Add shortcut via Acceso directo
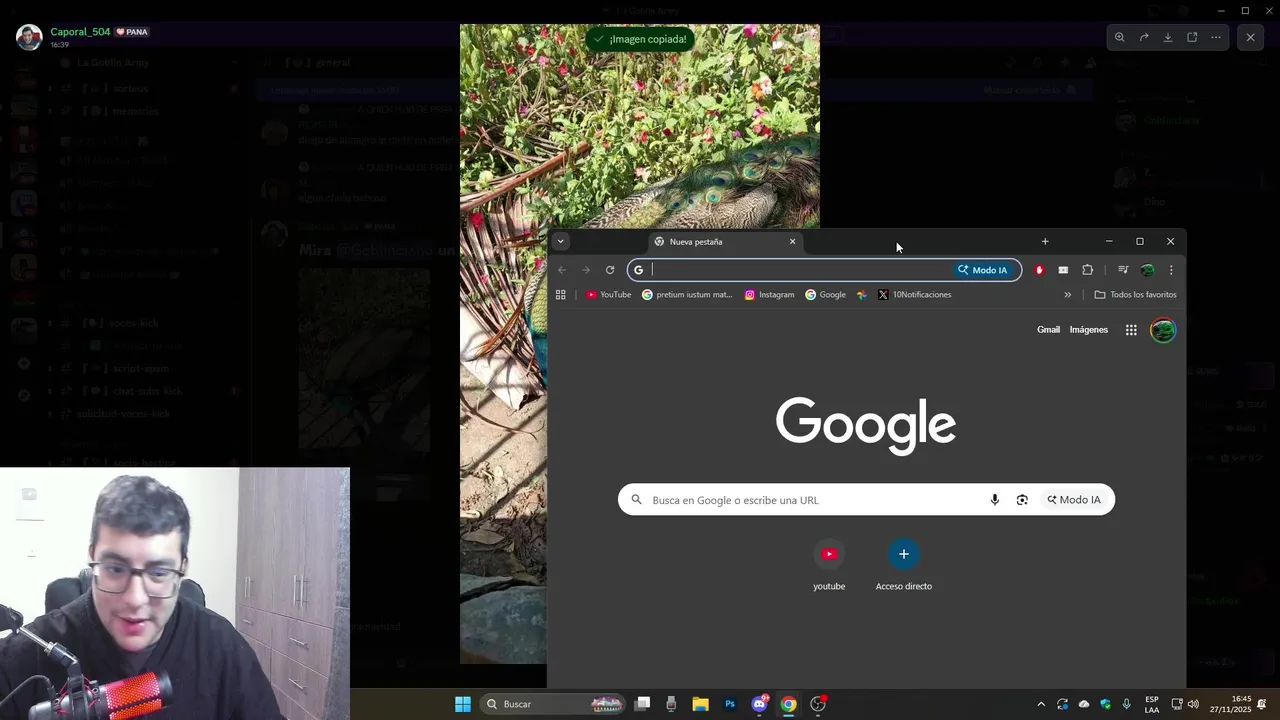 click(904, 566)
